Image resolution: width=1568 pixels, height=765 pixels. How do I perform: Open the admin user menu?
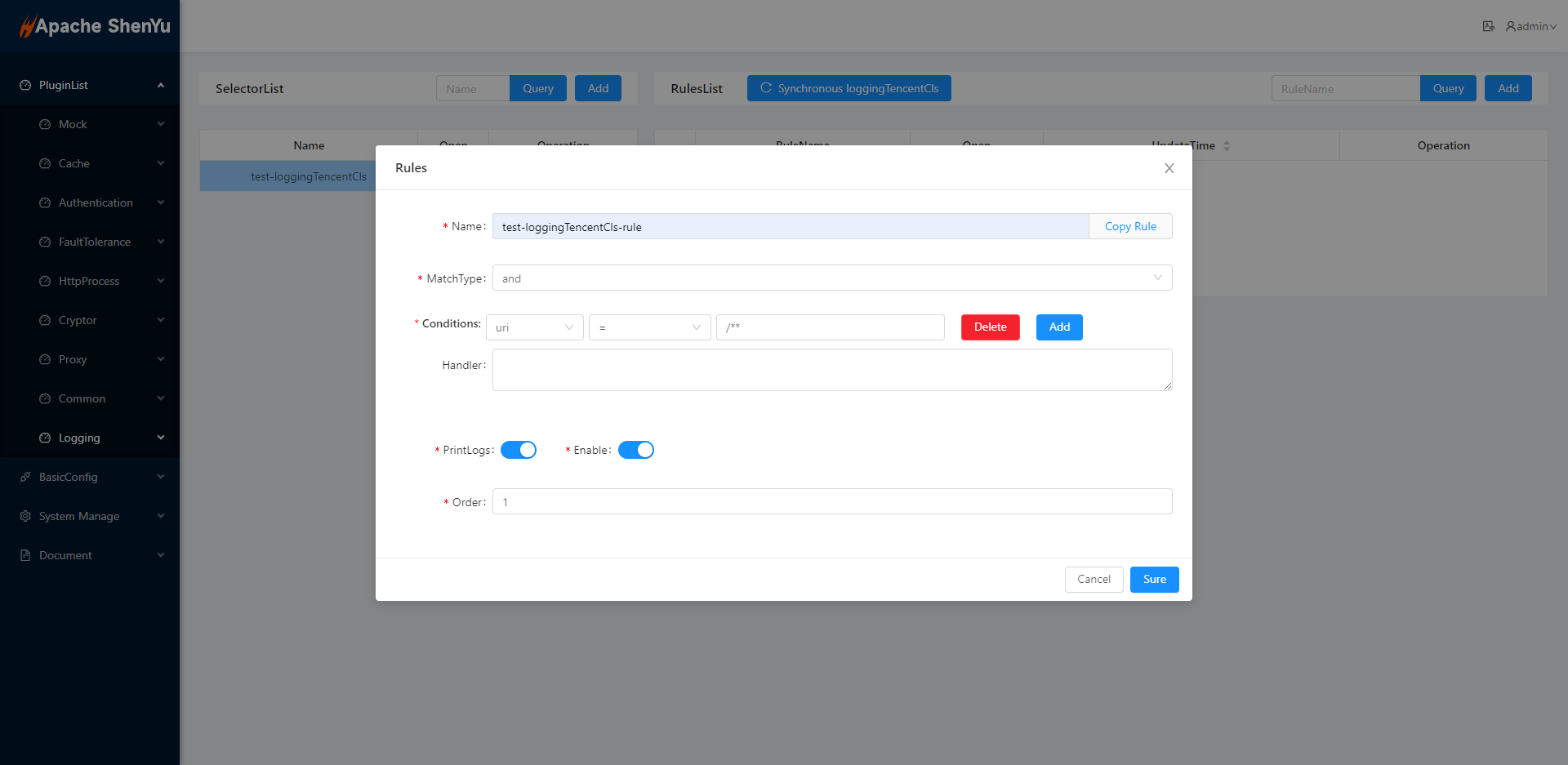1531,26
